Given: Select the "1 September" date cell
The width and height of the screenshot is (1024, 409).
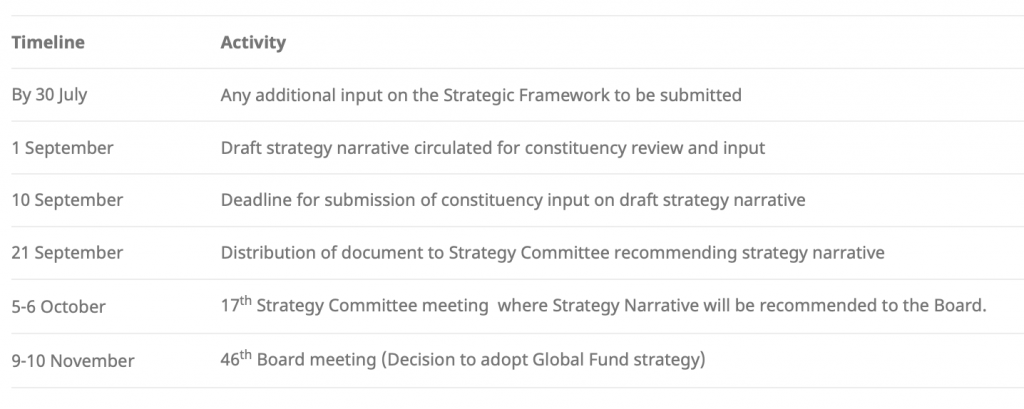Looking at the screenshot, I should (62, 148).
